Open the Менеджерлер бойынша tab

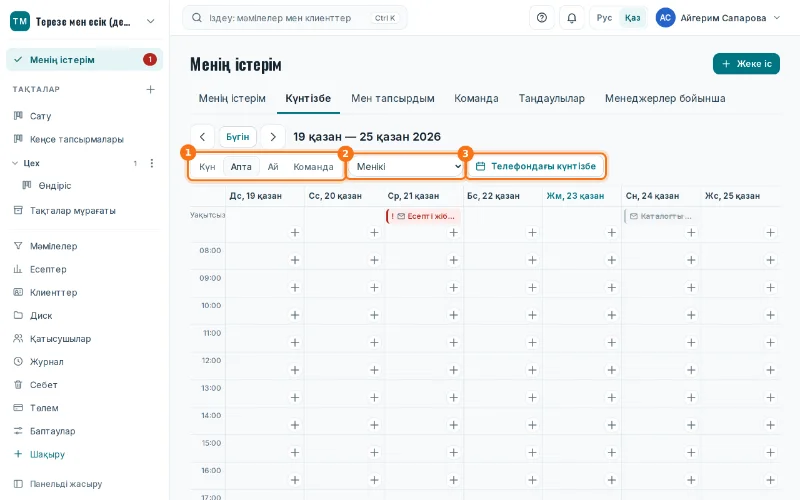[x=665, y=98]
